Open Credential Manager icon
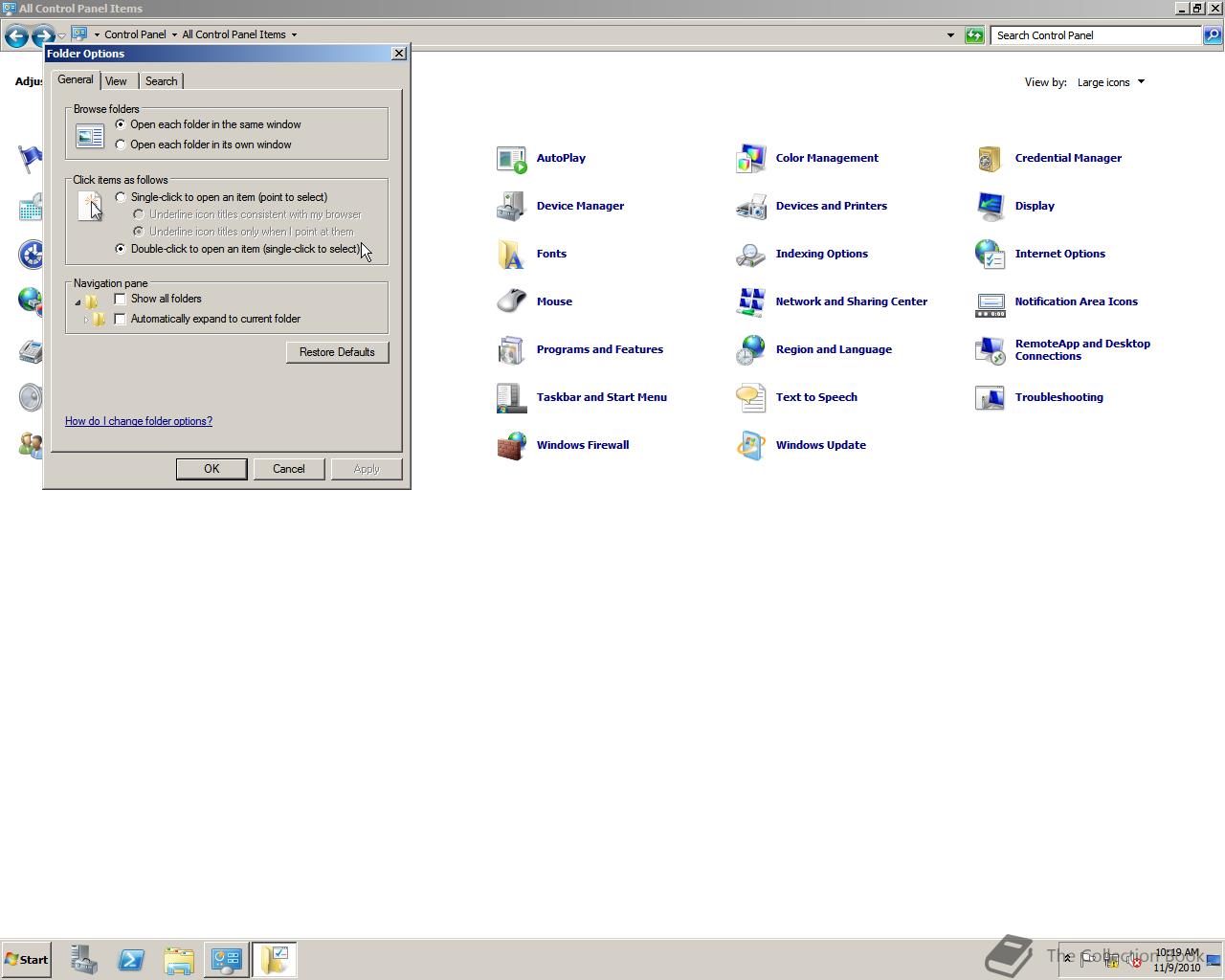Image resolution: width=1225 pixels, height=980 pixels. [x=991, y=159]
